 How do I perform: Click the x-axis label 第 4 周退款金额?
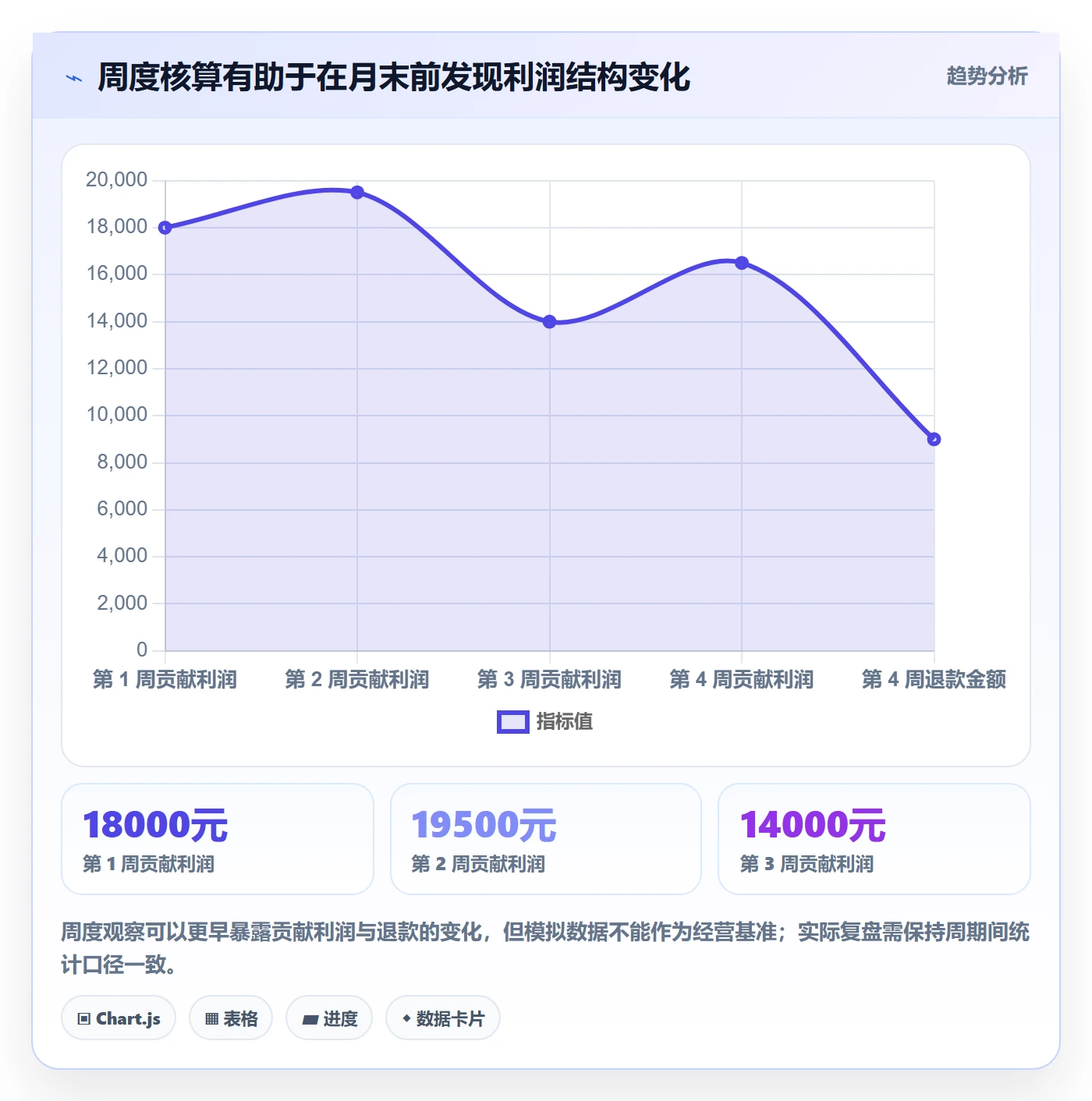934,679
